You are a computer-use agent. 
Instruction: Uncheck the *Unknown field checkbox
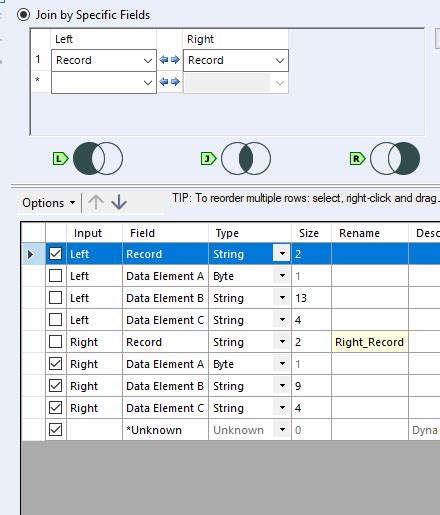coord(55,430)
